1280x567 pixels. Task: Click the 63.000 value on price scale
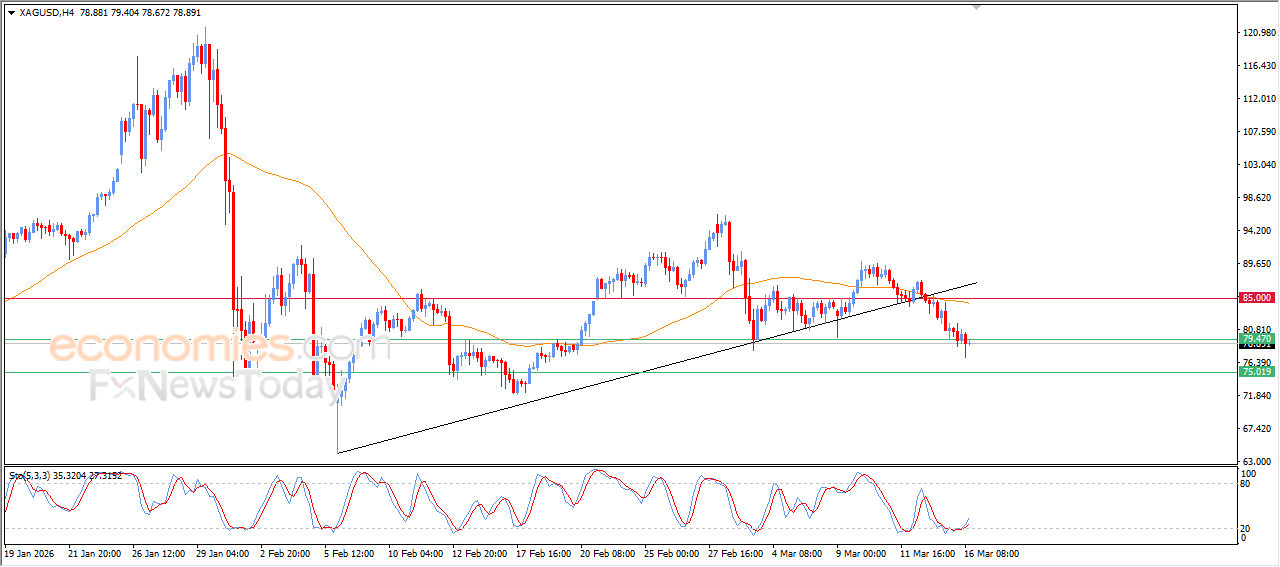1258,461
